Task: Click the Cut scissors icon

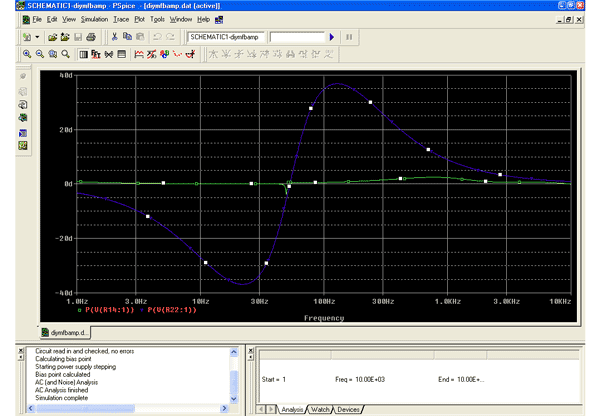Action: pyautogui.click(x=114, y=37)
